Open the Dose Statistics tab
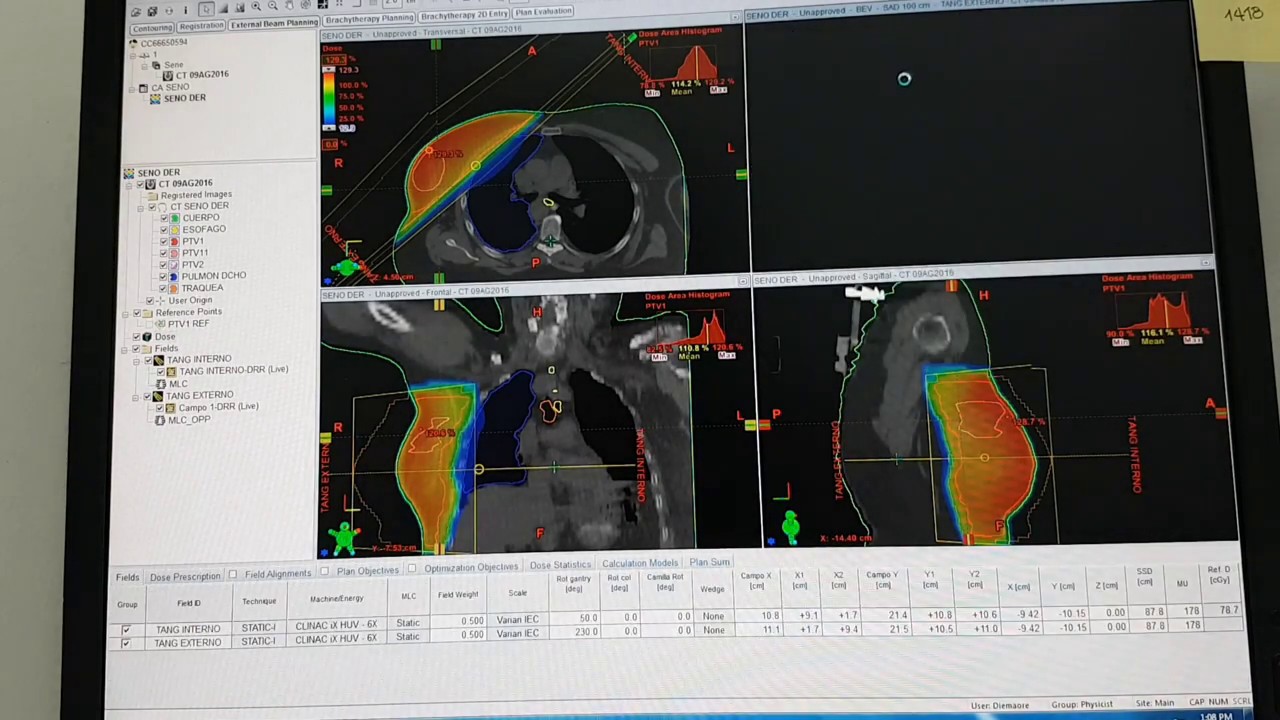The width and height of the screenshot is (1280, 720). pyautogui.click(x=560, y=564)
